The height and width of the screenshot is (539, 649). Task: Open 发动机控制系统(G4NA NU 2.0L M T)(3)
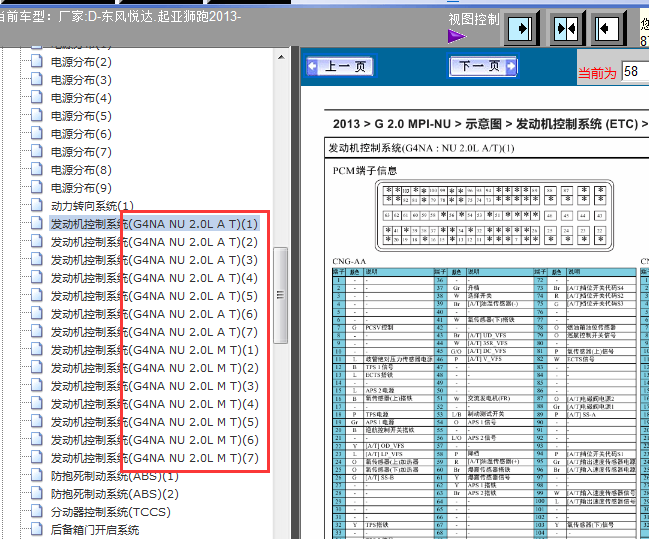154,386
